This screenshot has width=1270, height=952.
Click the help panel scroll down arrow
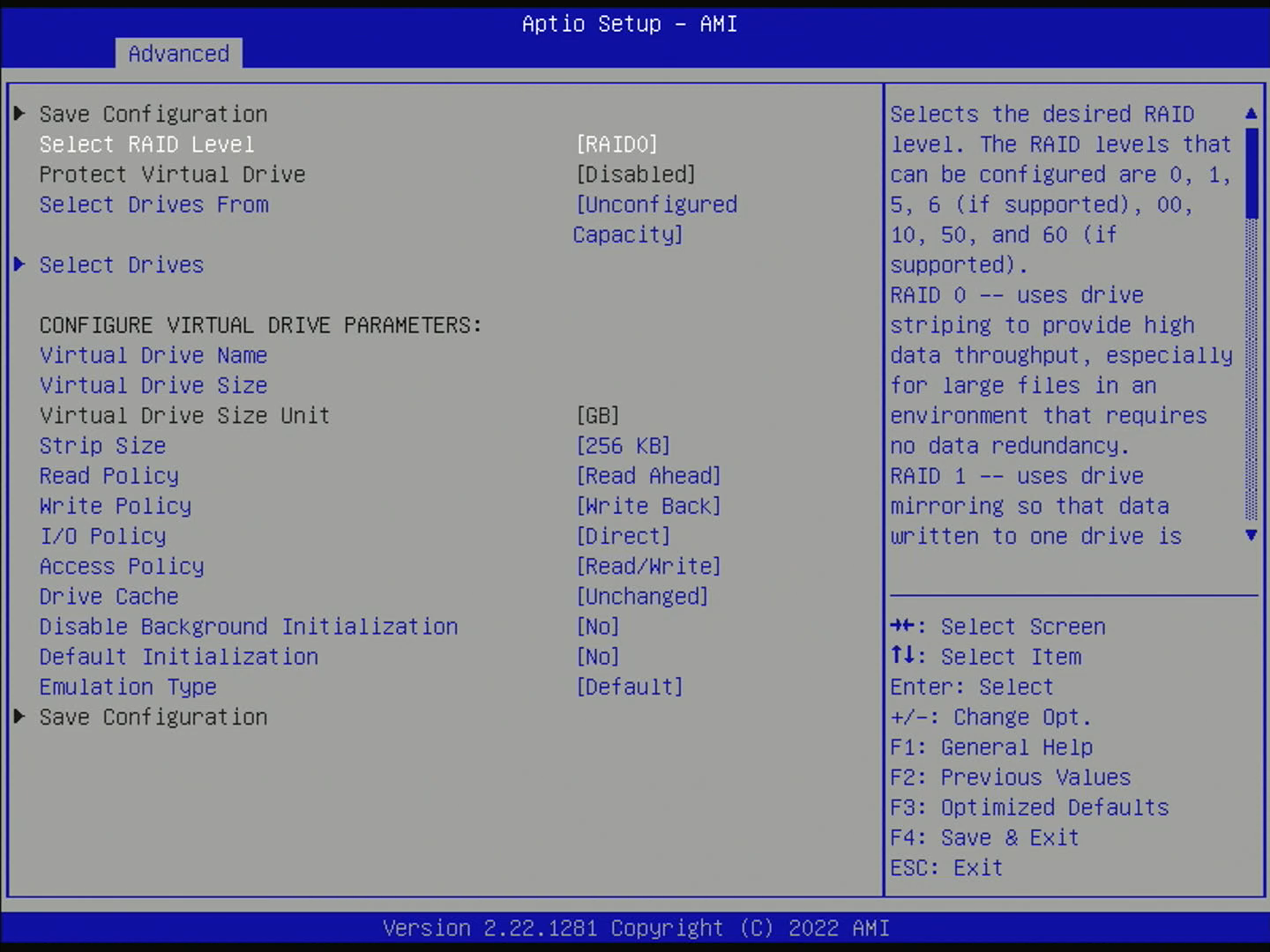[1251, 535]
